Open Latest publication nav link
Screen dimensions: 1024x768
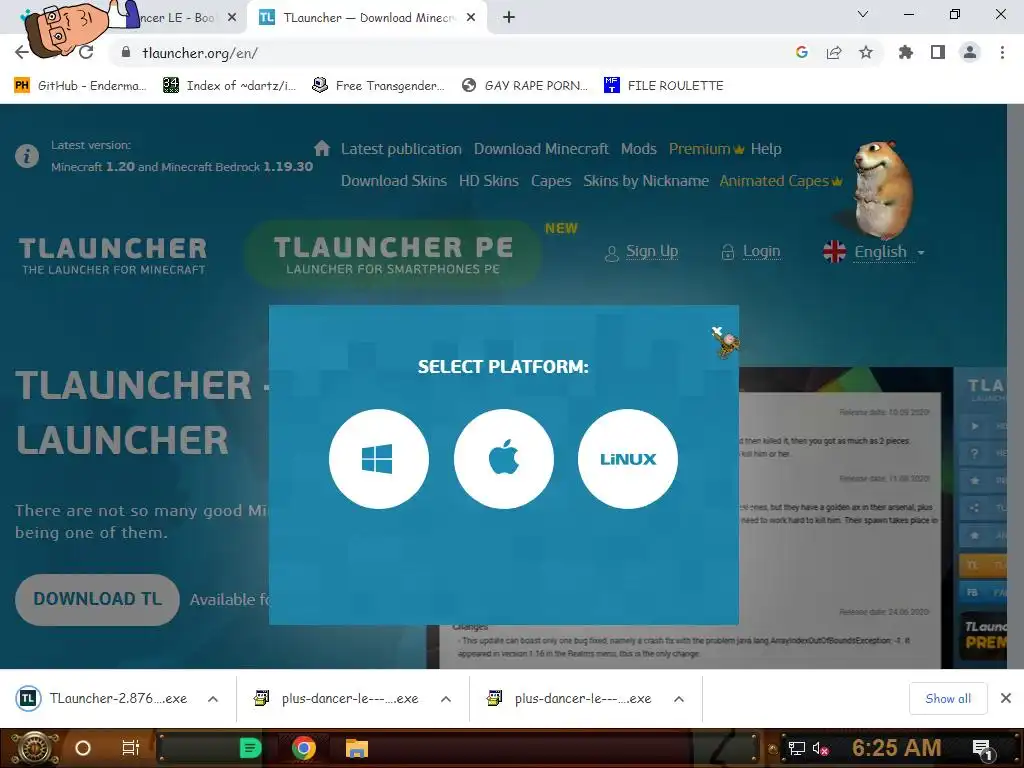401,149
